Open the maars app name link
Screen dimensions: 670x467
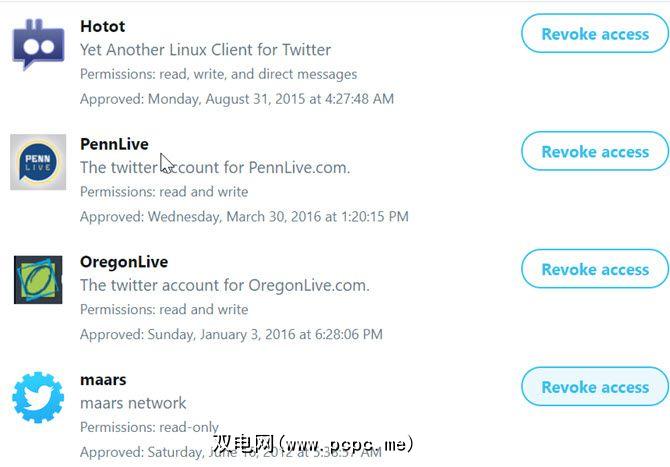coord(103,380)
